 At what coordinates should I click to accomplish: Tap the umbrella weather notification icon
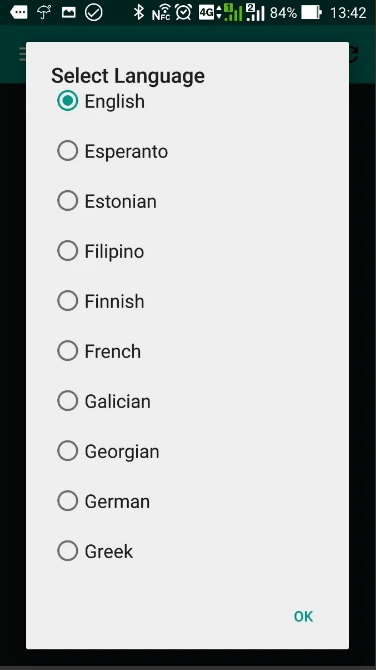coord(44,12)
